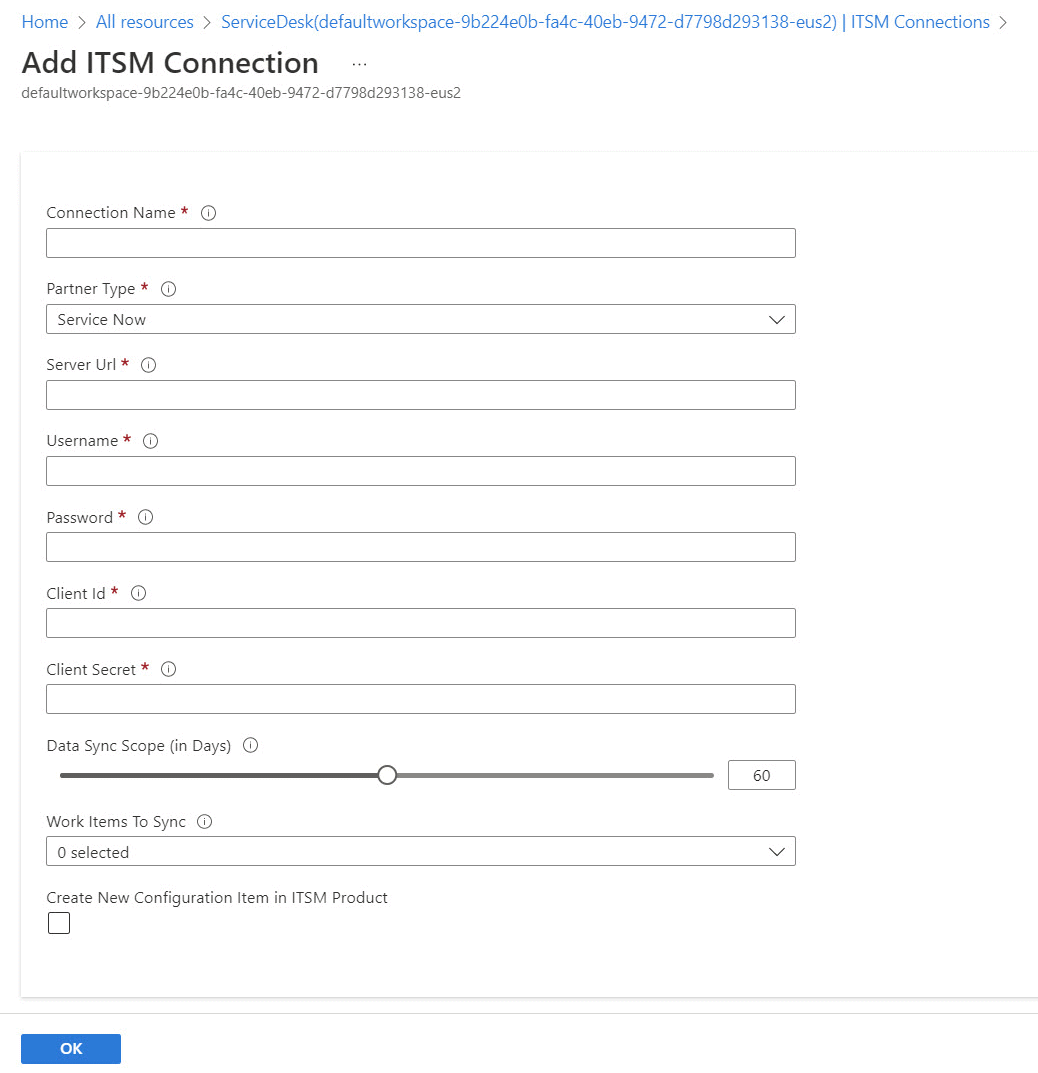Click the Data Sync days value box
Viewport: 1038px width, 1073px height.
762,775
